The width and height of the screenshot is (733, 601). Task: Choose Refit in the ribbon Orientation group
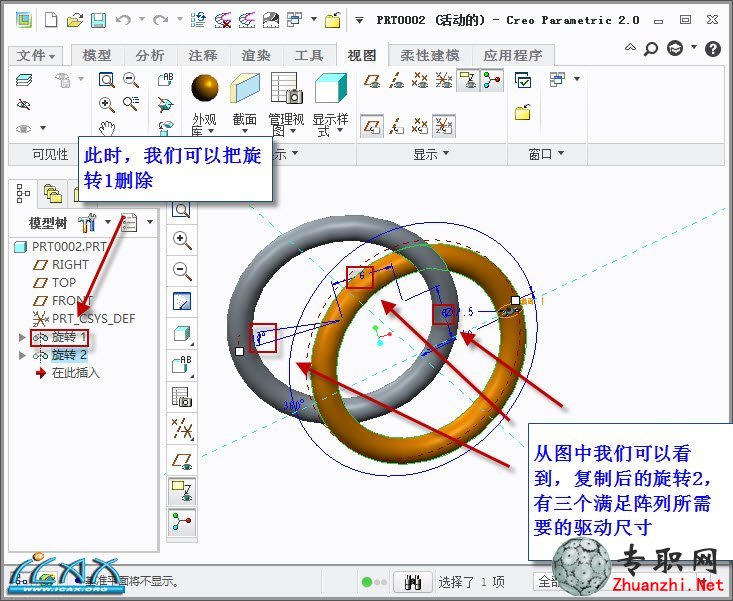(107, 80)
